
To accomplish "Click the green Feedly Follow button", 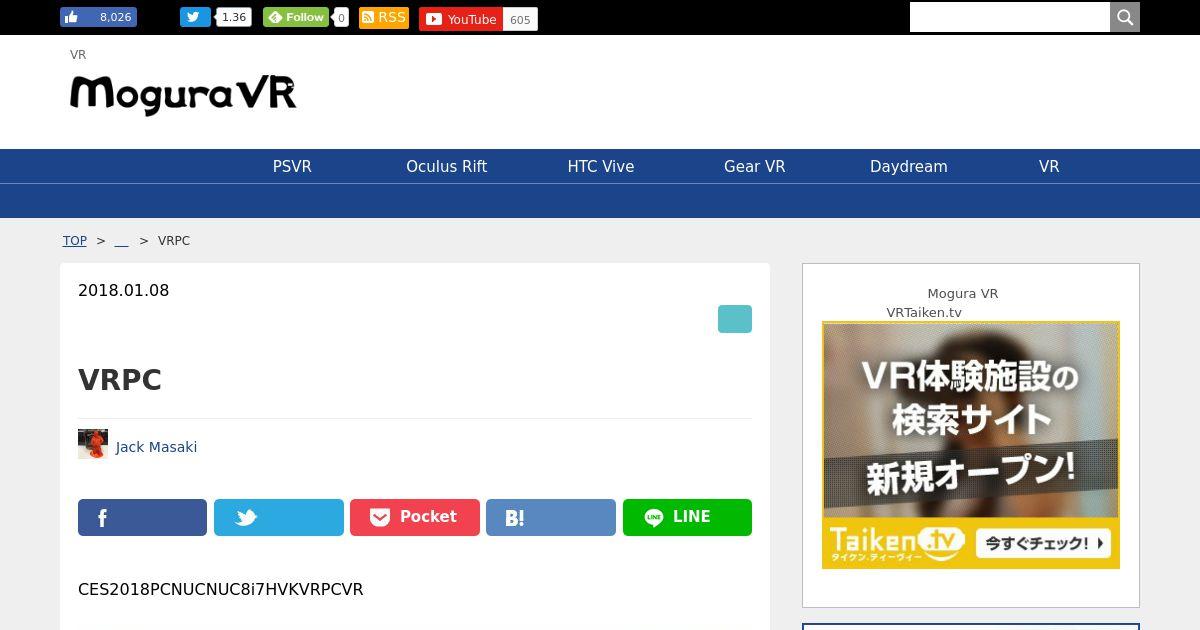I will click(x=296, y=17).
